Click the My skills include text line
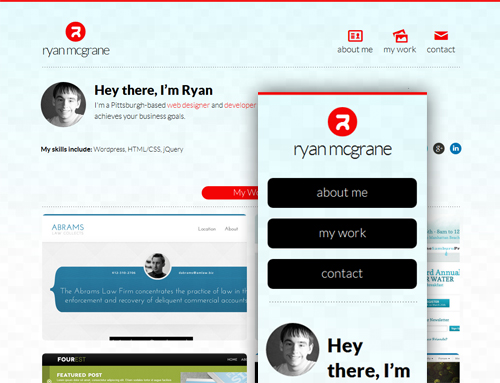This screenshot has height=383, width=500. [x=112, y=149]
